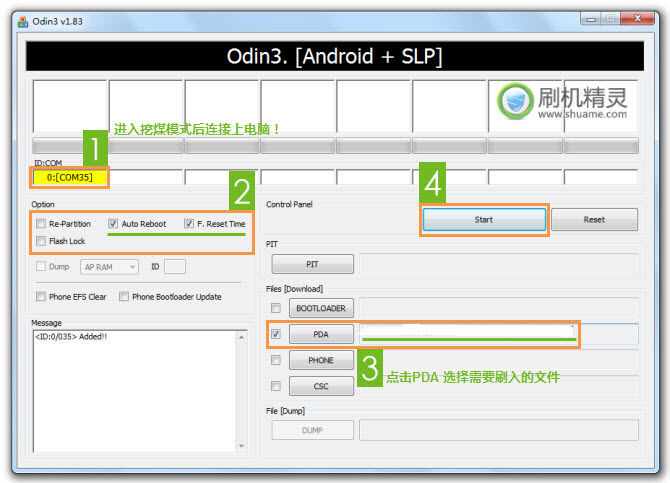Click the ID input box next to Dump
This screenshot has height=483, width=670.
(x=175, y=267)
